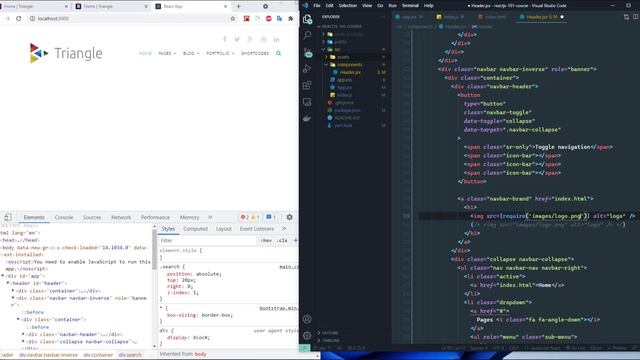Click the LinkedIn icon on the Triangle page
Viewport: 640px width, 360px height.
point(276,39)
